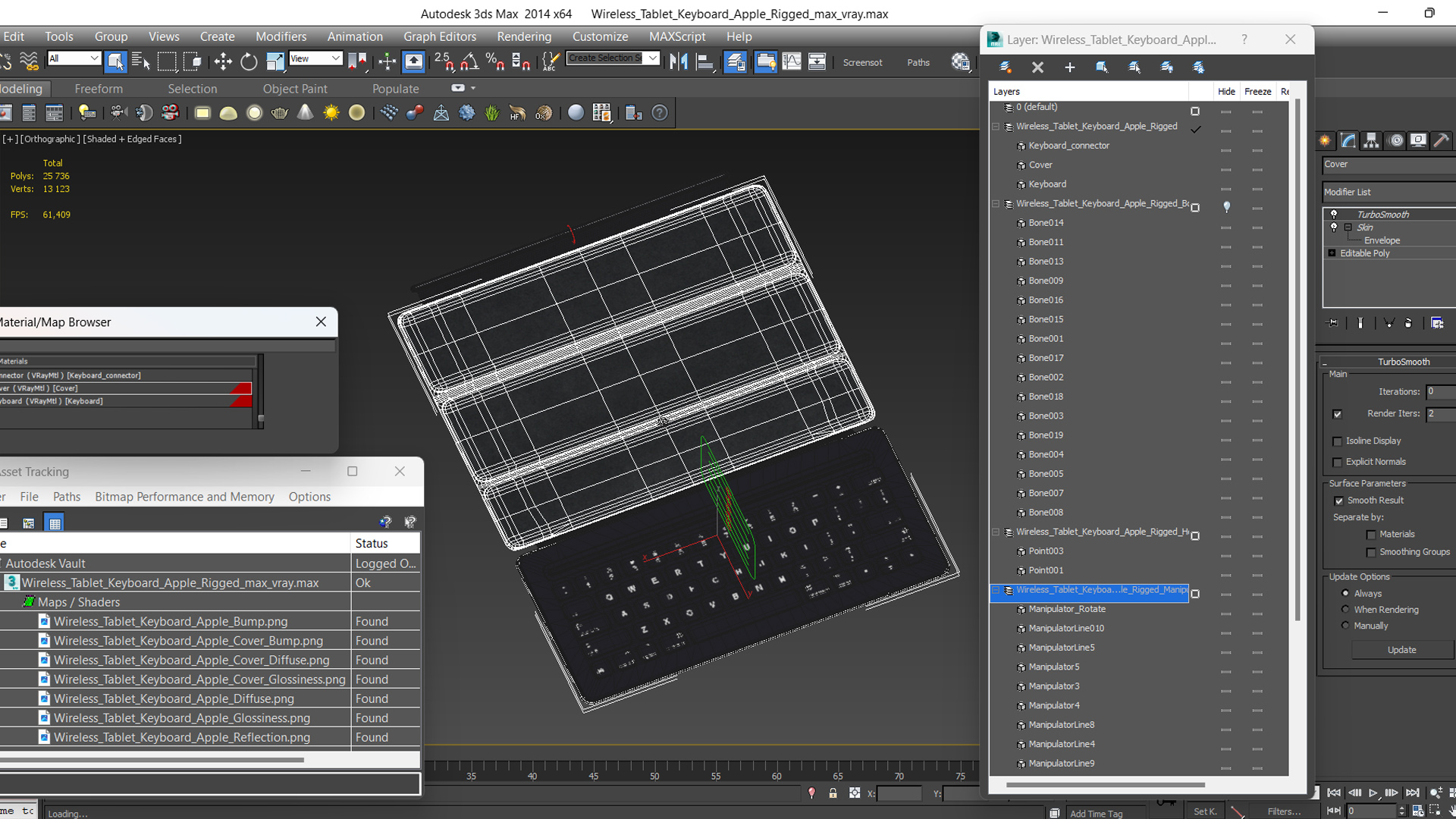
Task: Open the selection filter All dropdown
Action: (74, 58)
